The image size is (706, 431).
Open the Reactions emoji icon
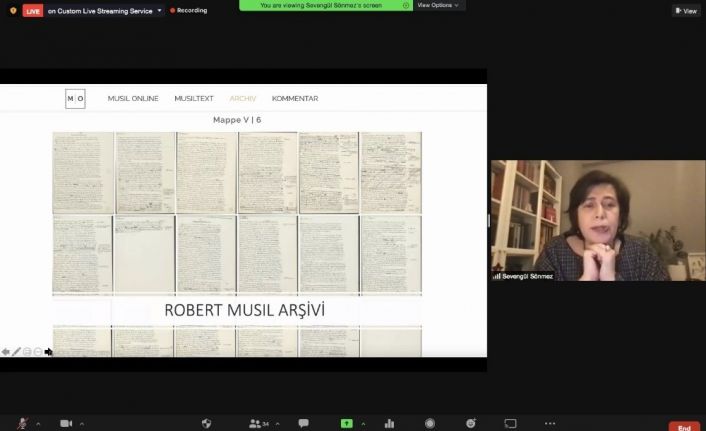coord(470,423)
